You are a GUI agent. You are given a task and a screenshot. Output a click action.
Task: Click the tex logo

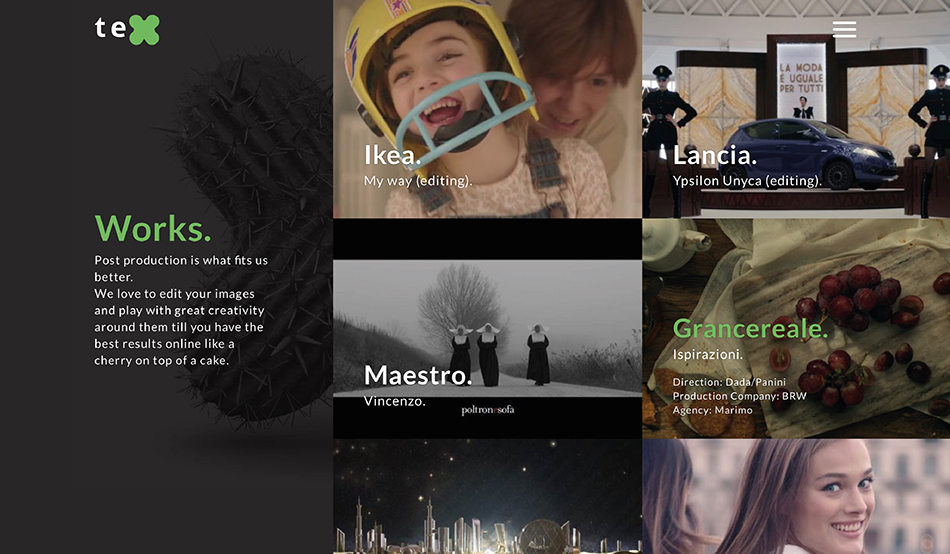tap(127, 29)
